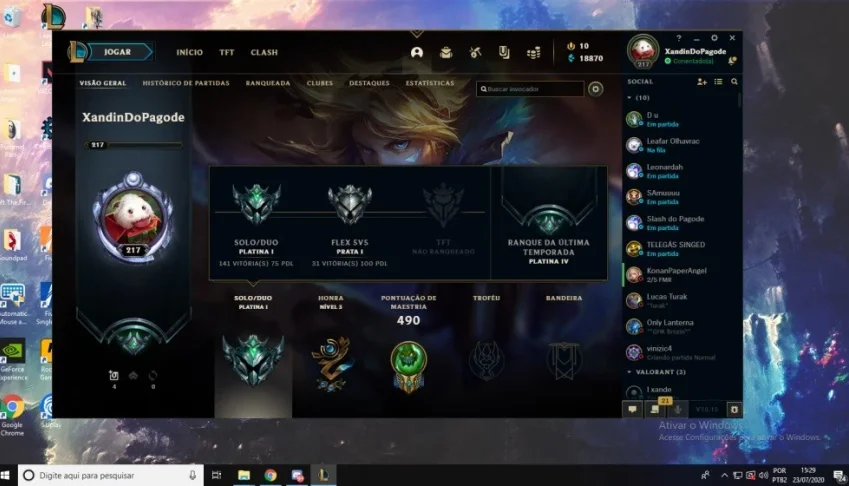Open Chrome from the Windows taskbar

click(270, 475)
